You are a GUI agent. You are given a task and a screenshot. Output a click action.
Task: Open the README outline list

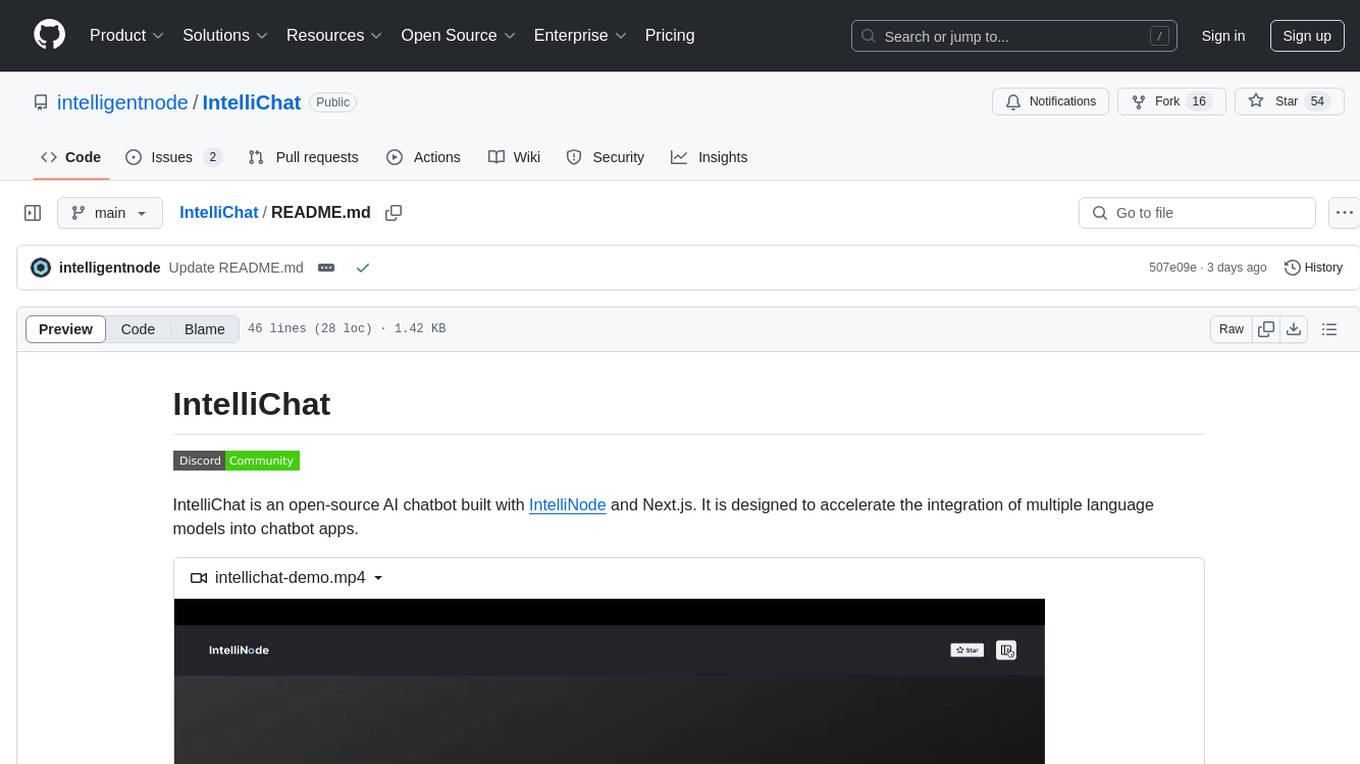point(1329,329)
